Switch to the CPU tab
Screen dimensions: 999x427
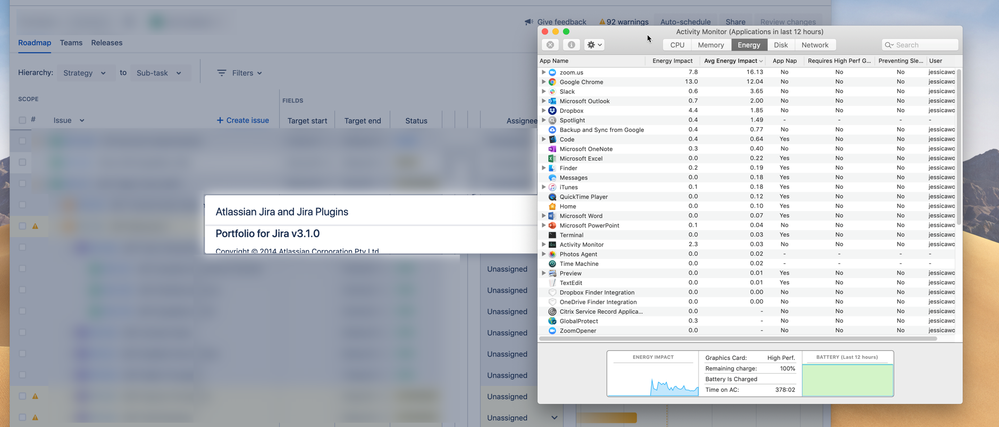coord(677,45)
